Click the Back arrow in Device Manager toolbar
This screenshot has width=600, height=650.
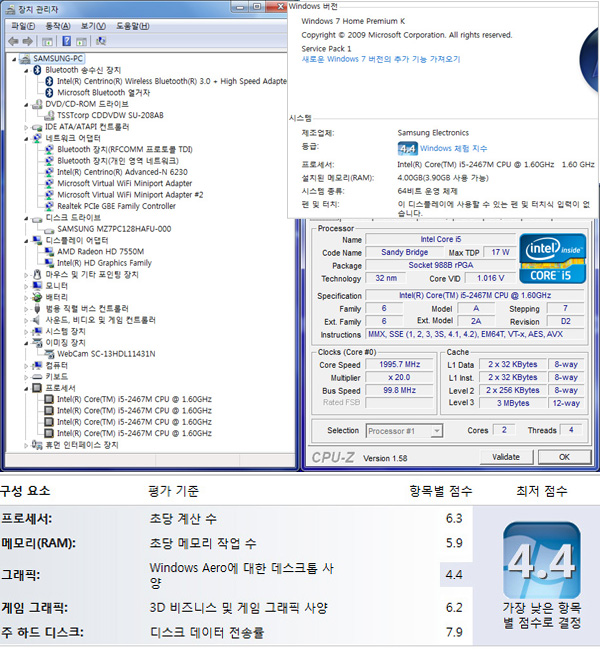click(x=13, y=41)
